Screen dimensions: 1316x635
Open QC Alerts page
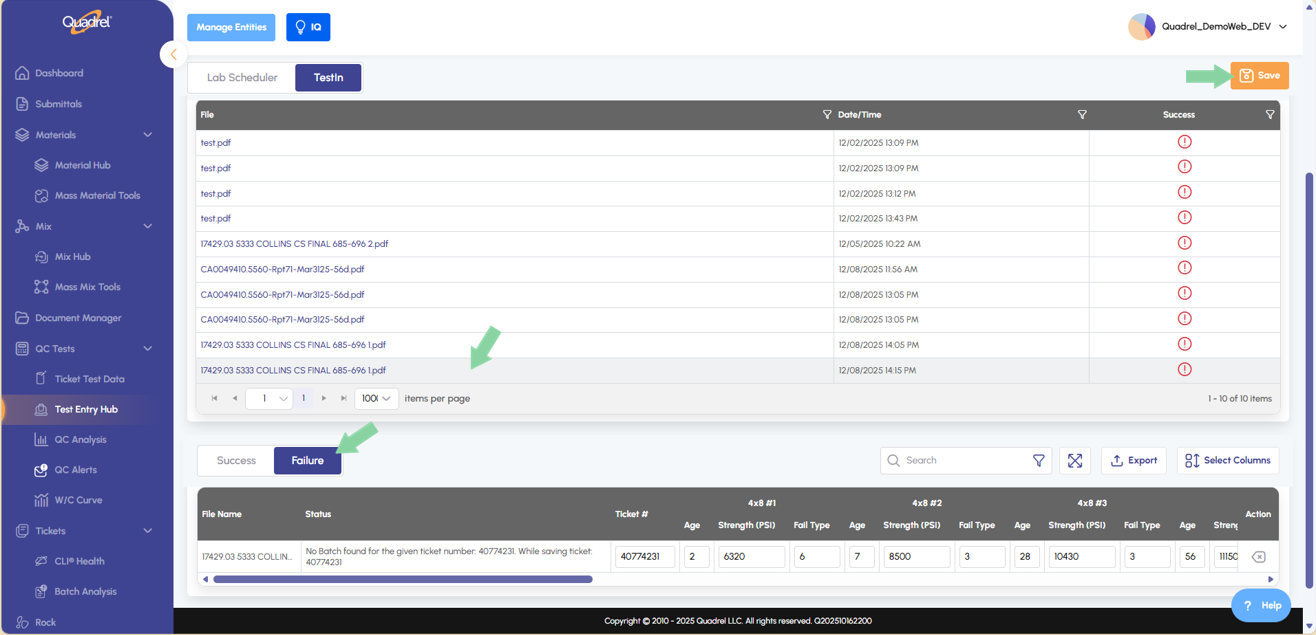click(x=76, y=470)
